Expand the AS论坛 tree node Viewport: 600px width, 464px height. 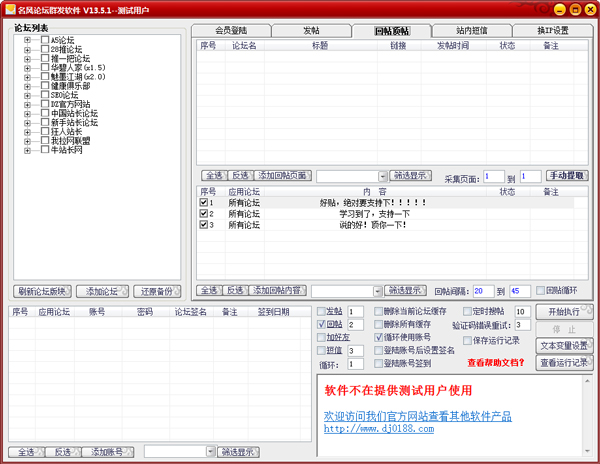27,40
